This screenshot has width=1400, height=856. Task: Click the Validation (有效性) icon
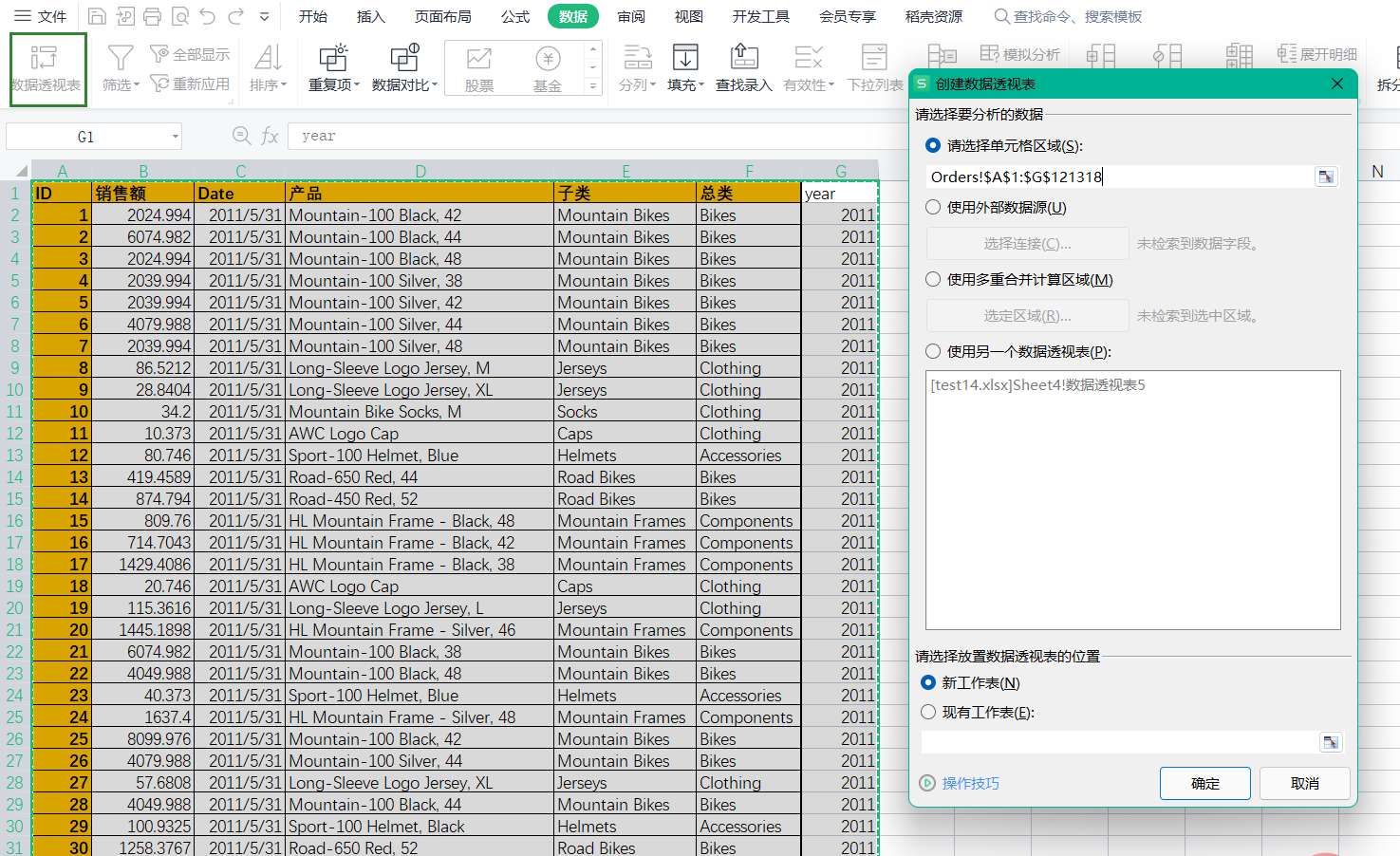pyautogui.click(x=808, y=58)
